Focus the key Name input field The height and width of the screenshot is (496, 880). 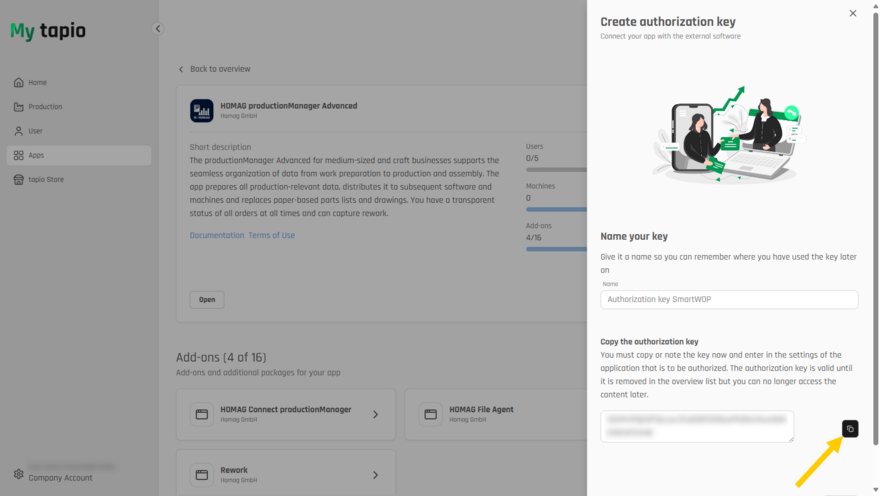point(729,300)
